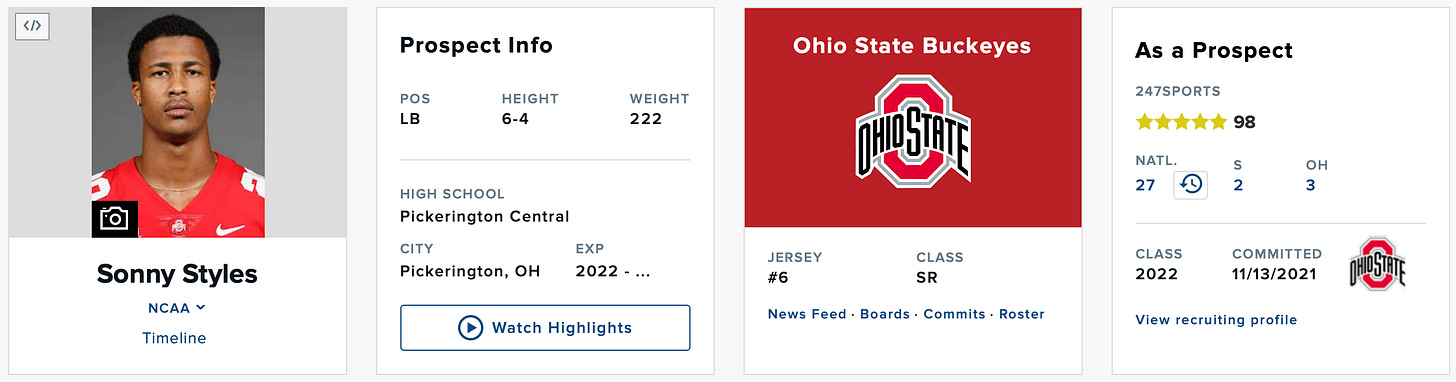The height and width of the screenshot is (382, 1456).
Task: Open the News Feed link
Action: [807, 314]
